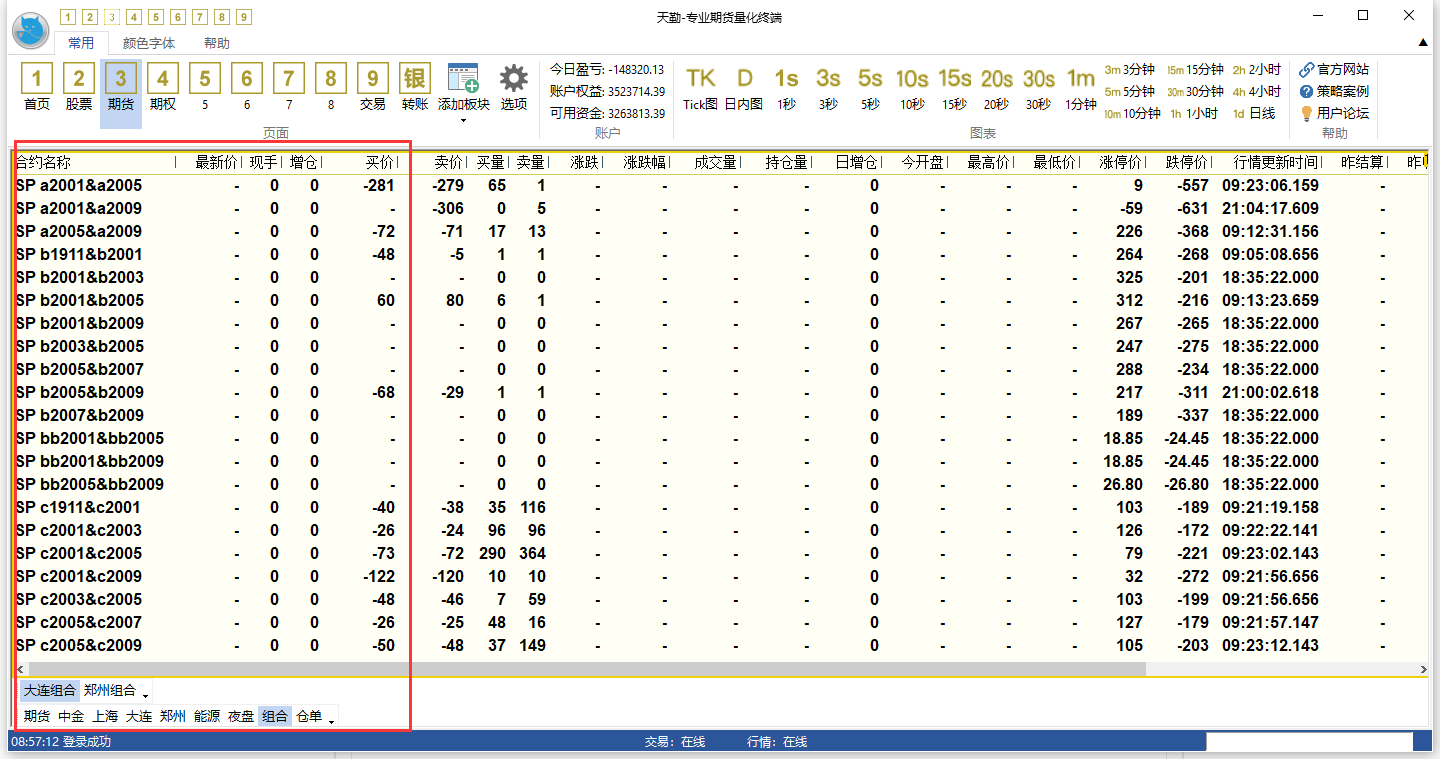Switch to the 常用 ribbon tab

81,43
